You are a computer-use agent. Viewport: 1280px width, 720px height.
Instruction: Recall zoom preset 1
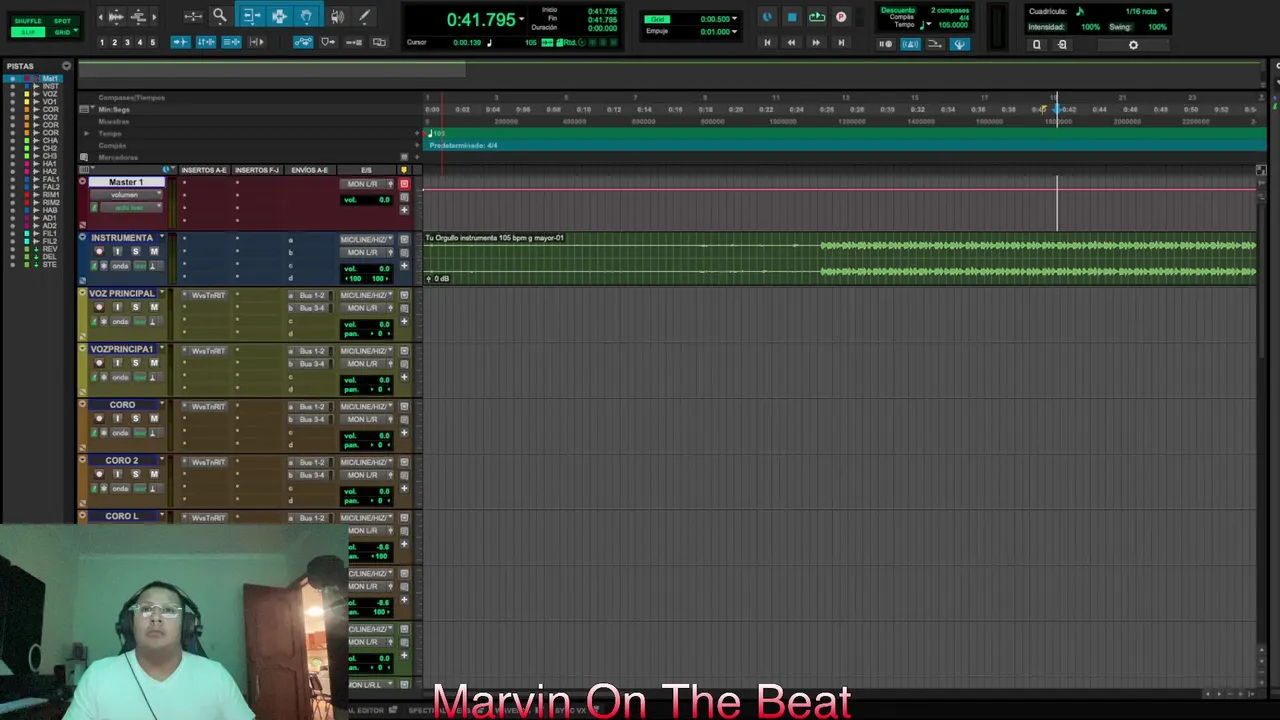[x=101, y=42]
